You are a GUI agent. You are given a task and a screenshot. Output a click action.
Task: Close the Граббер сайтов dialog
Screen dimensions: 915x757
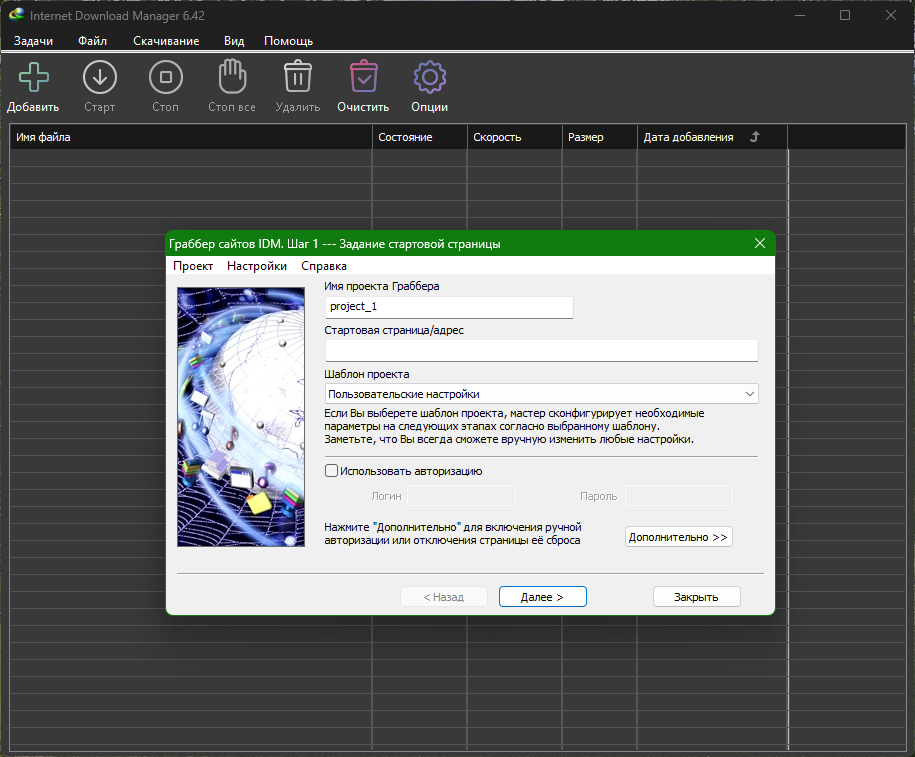click(760, 243)
